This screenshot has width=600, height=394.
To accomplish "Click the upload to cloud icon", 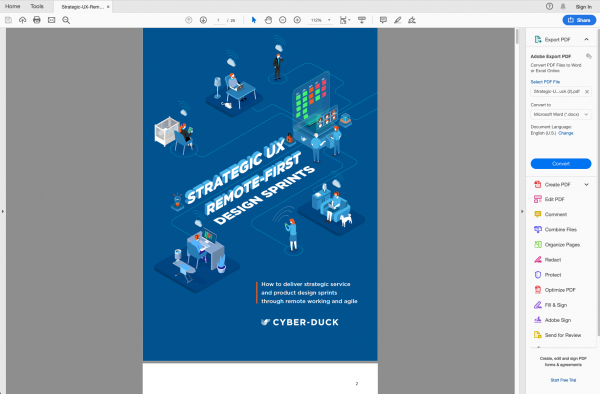I will coord(23,20).
